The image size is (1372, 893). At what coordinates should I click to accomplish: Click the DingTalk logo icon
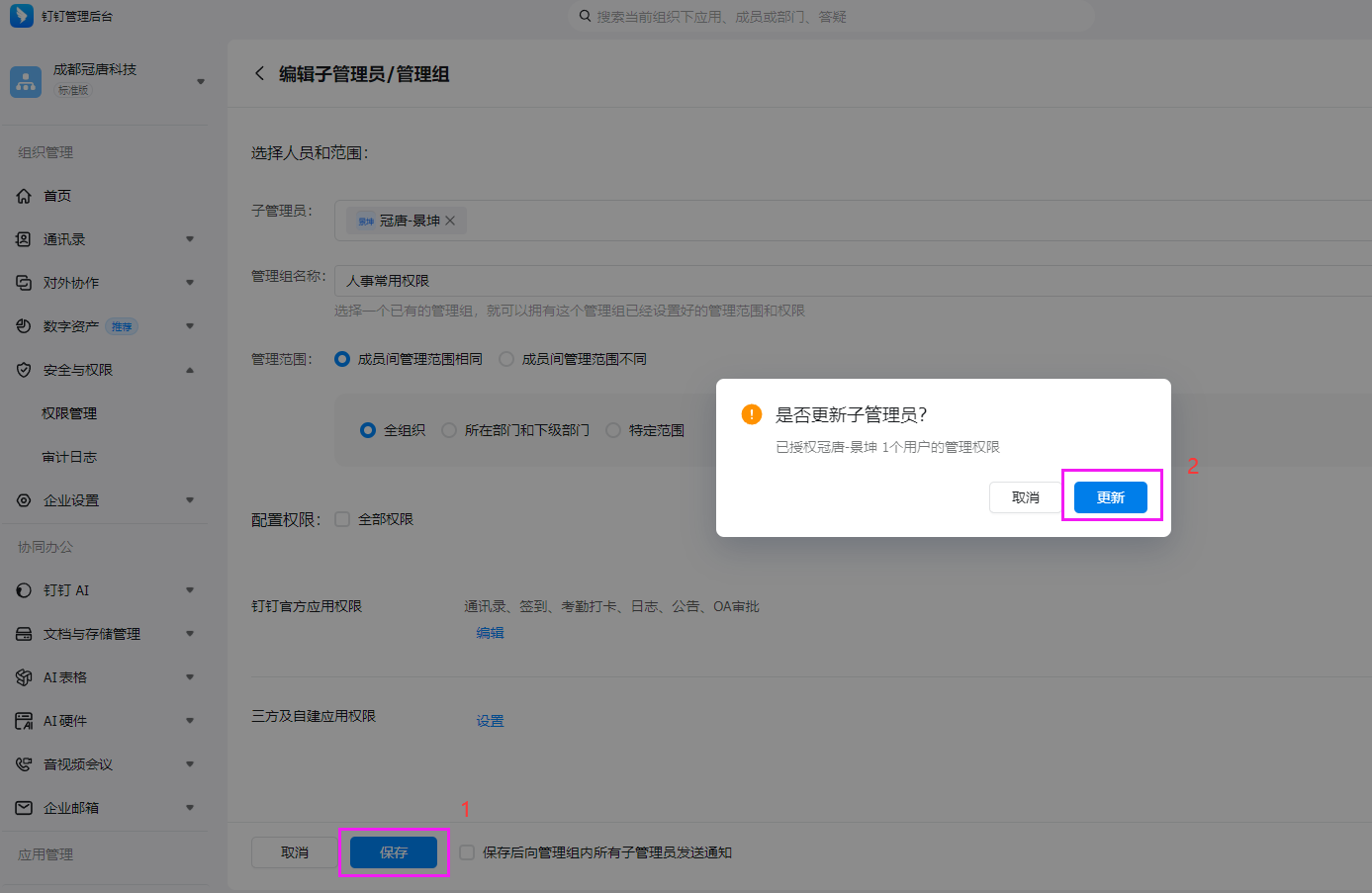(x=21, y=16)
